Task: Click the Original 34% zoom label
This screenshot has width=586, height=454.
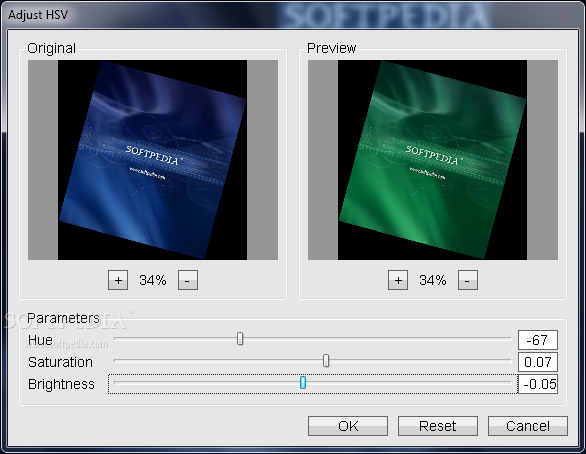Action: pos(152,280)
